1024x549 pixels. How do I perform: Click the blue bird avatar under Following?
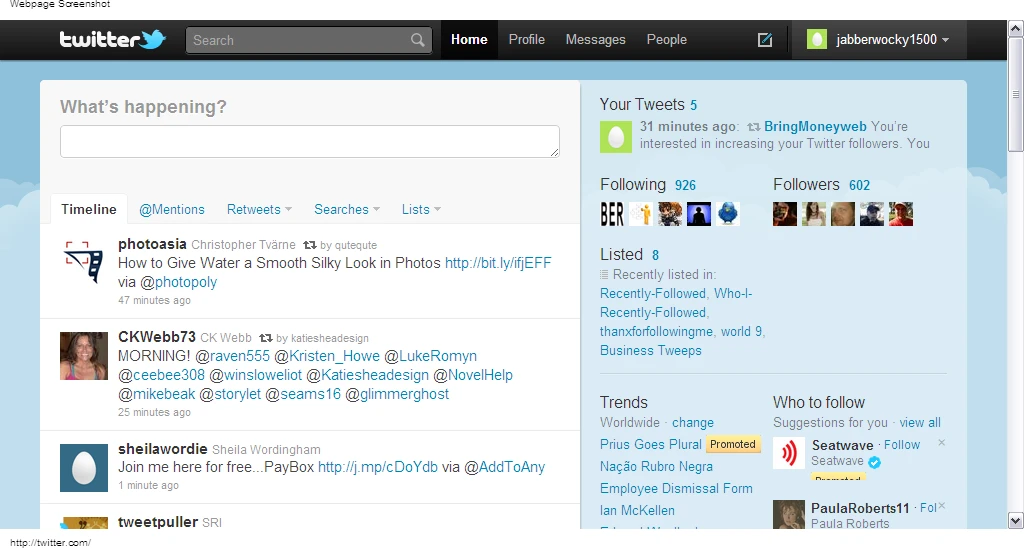[x=728, y=213]
